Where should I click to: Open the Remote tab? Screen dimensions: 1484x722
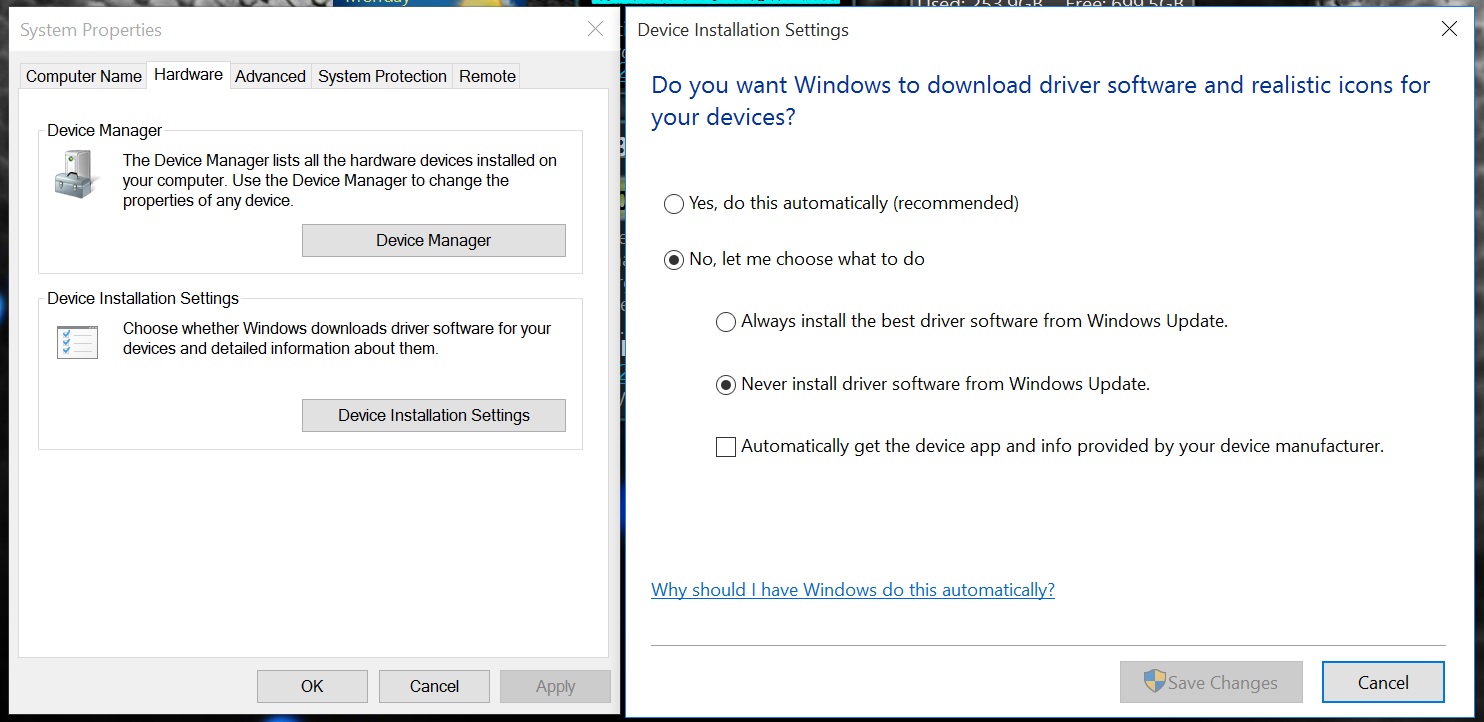tap(487, 76)
